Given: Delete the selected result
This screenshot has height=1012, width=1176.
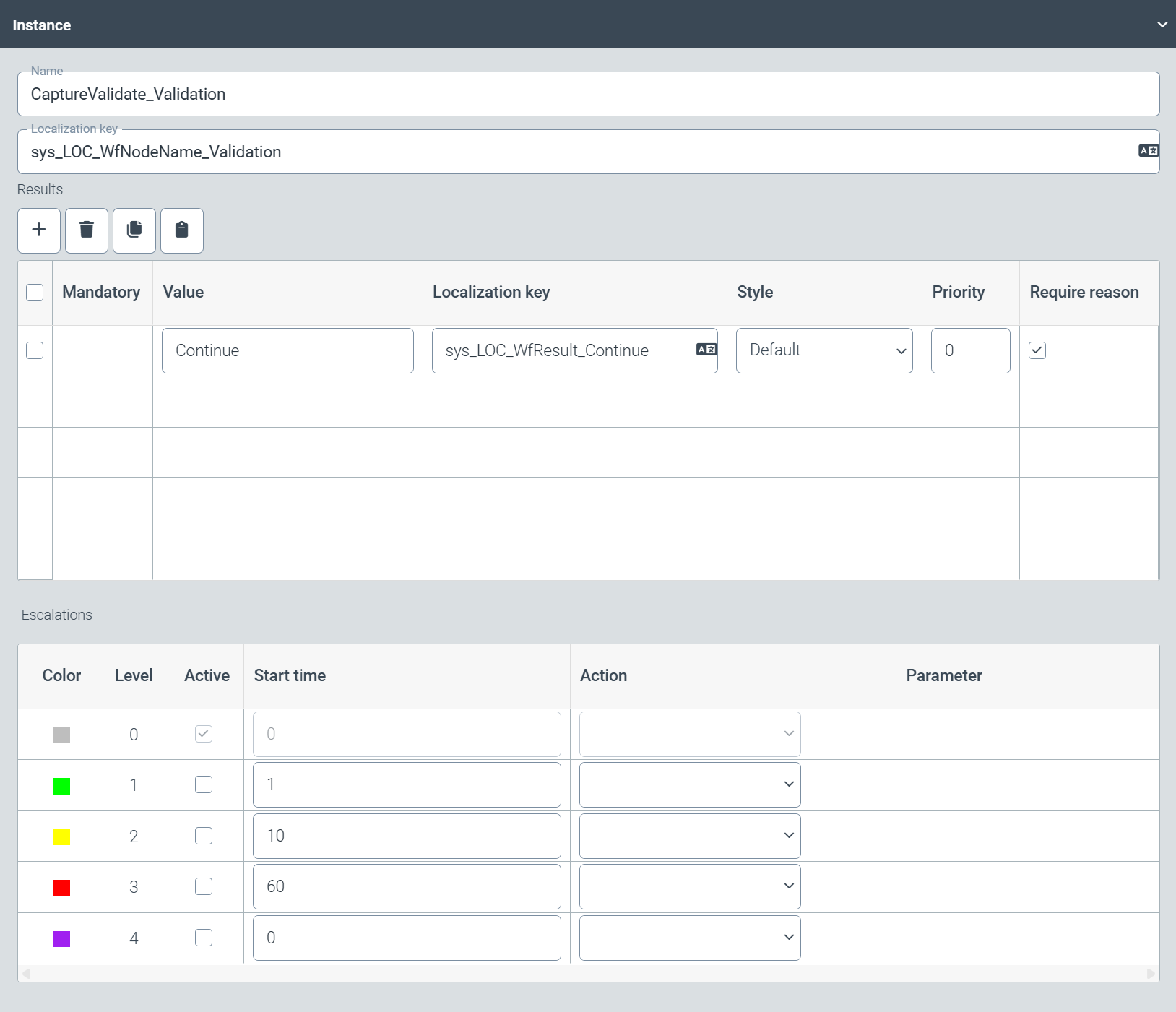Looking at the screenshot, I should click(x=86, y=230).
